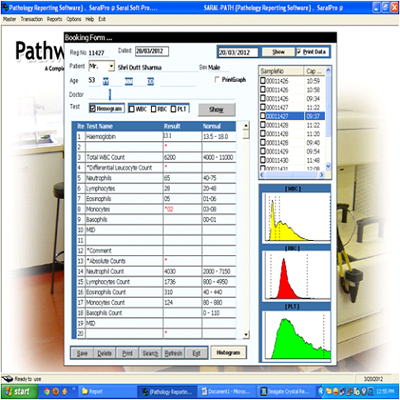Screen dimensions: 400x400
Task: View the green PLT histogram graph
Action: point(296,335)
